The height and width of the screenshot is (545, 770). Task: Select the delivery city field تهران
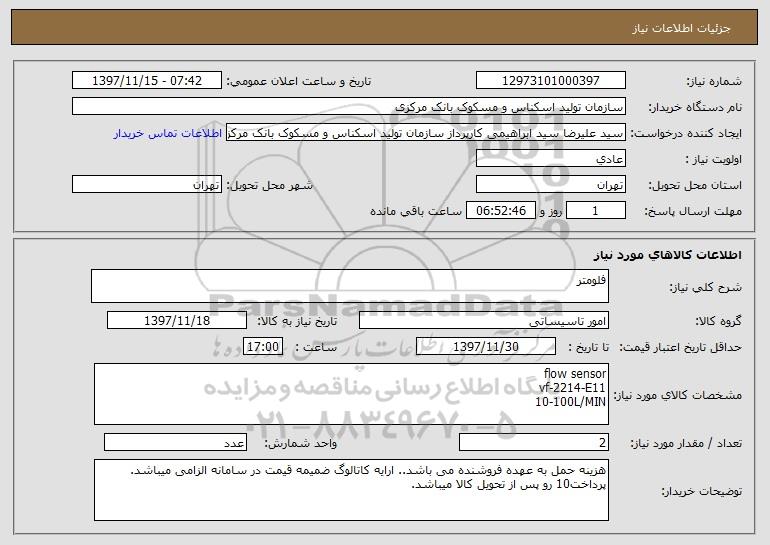click(147, 184)
